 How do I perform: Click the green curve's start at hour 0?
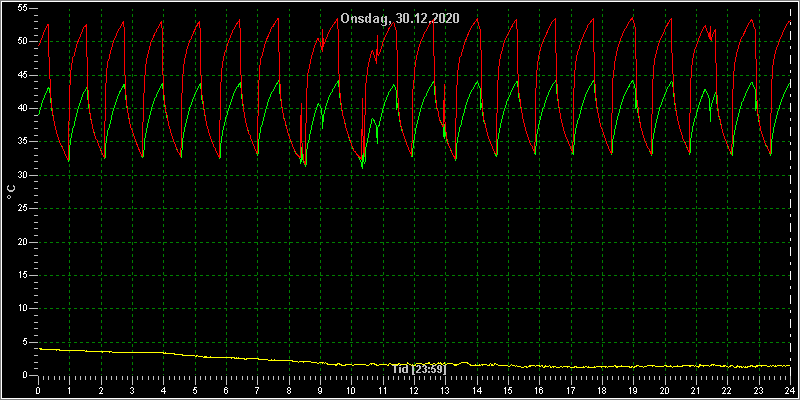coord(39,115)
